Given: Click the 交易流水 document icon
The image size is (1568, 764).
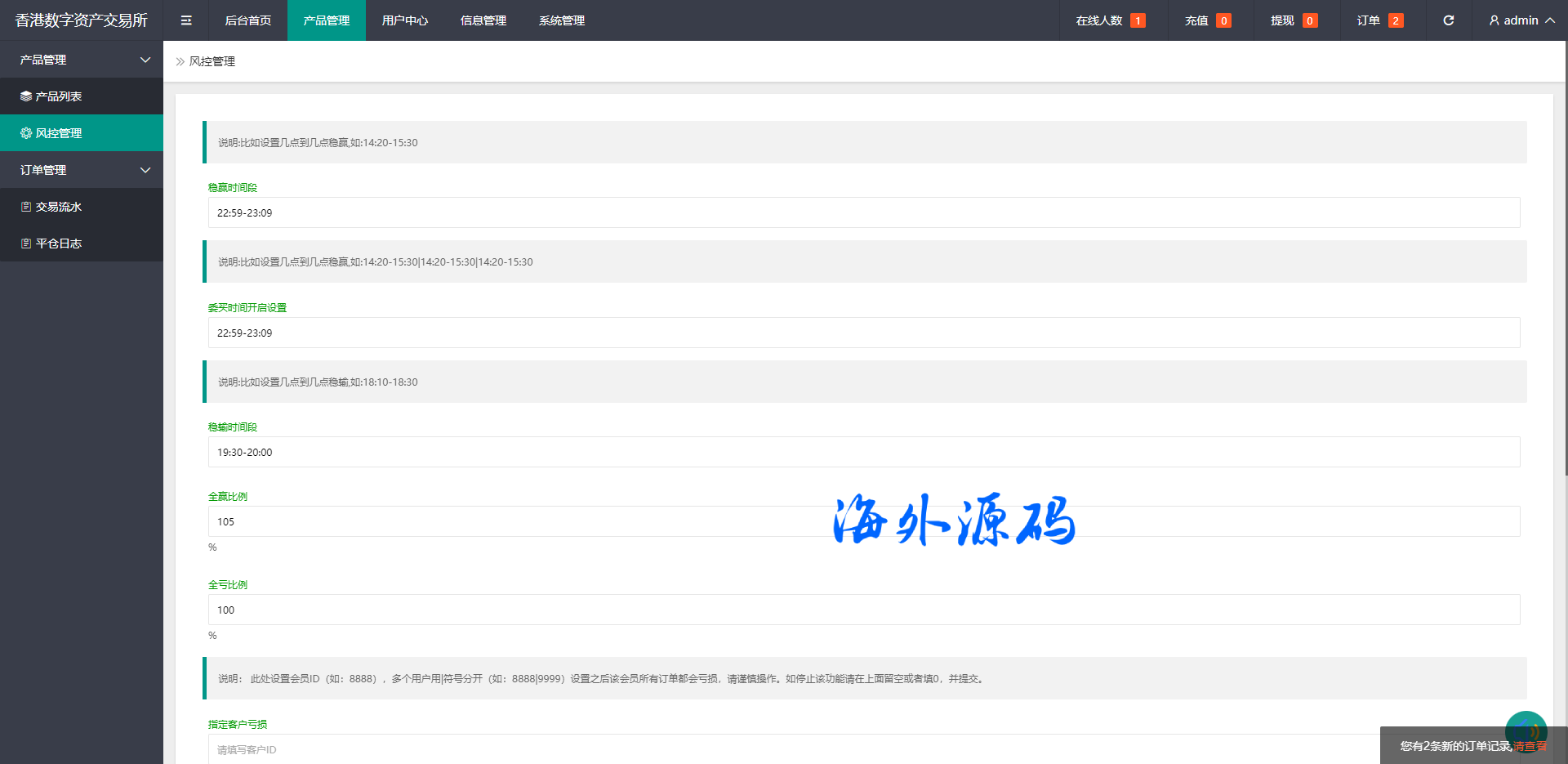Looking at the screenshot, I should tap(26, 207).
